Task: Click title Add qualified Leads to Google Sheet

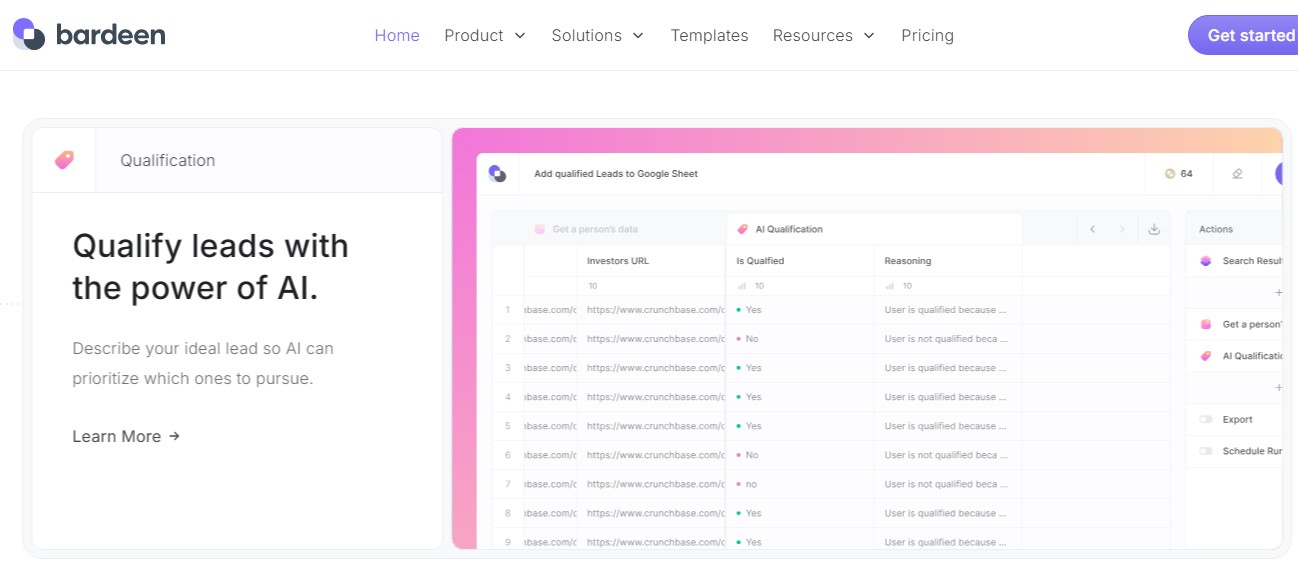Action: (616, 174)
